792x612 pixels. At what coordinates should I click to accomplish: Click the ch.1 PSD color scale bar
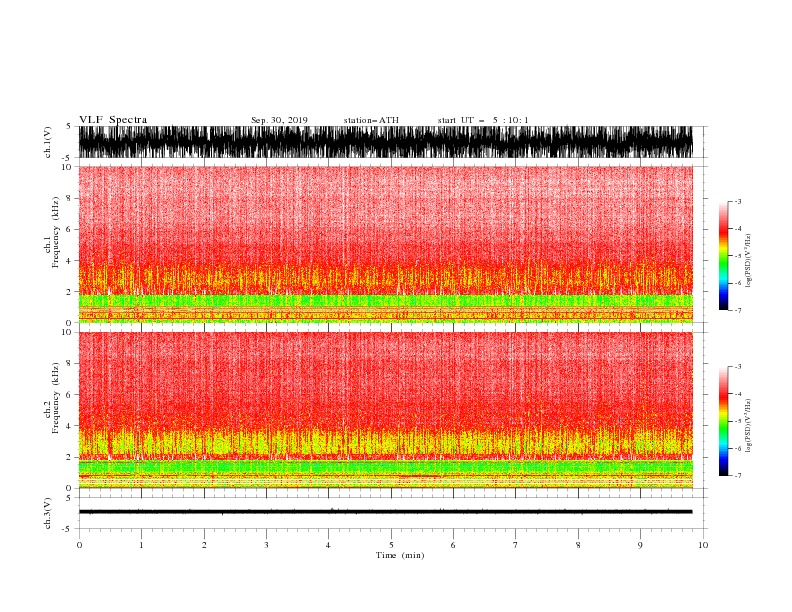click(723, 255)
